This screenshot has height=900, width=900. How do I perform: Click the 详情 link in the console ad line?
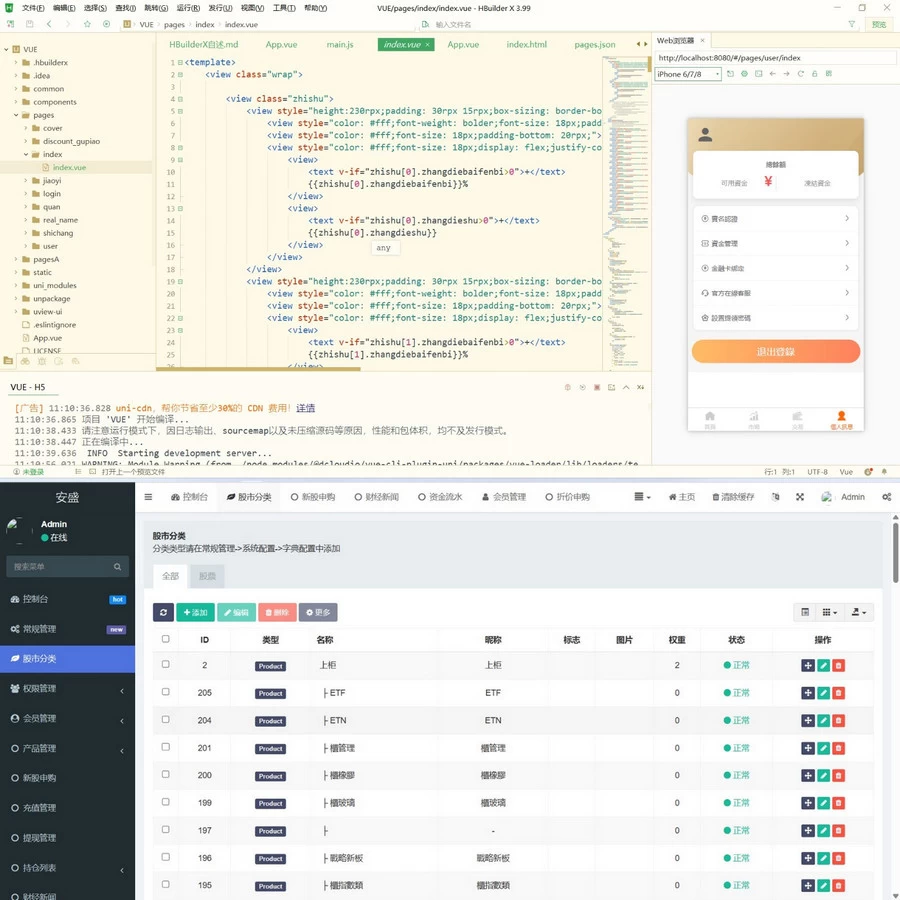(x=305, y=408)
